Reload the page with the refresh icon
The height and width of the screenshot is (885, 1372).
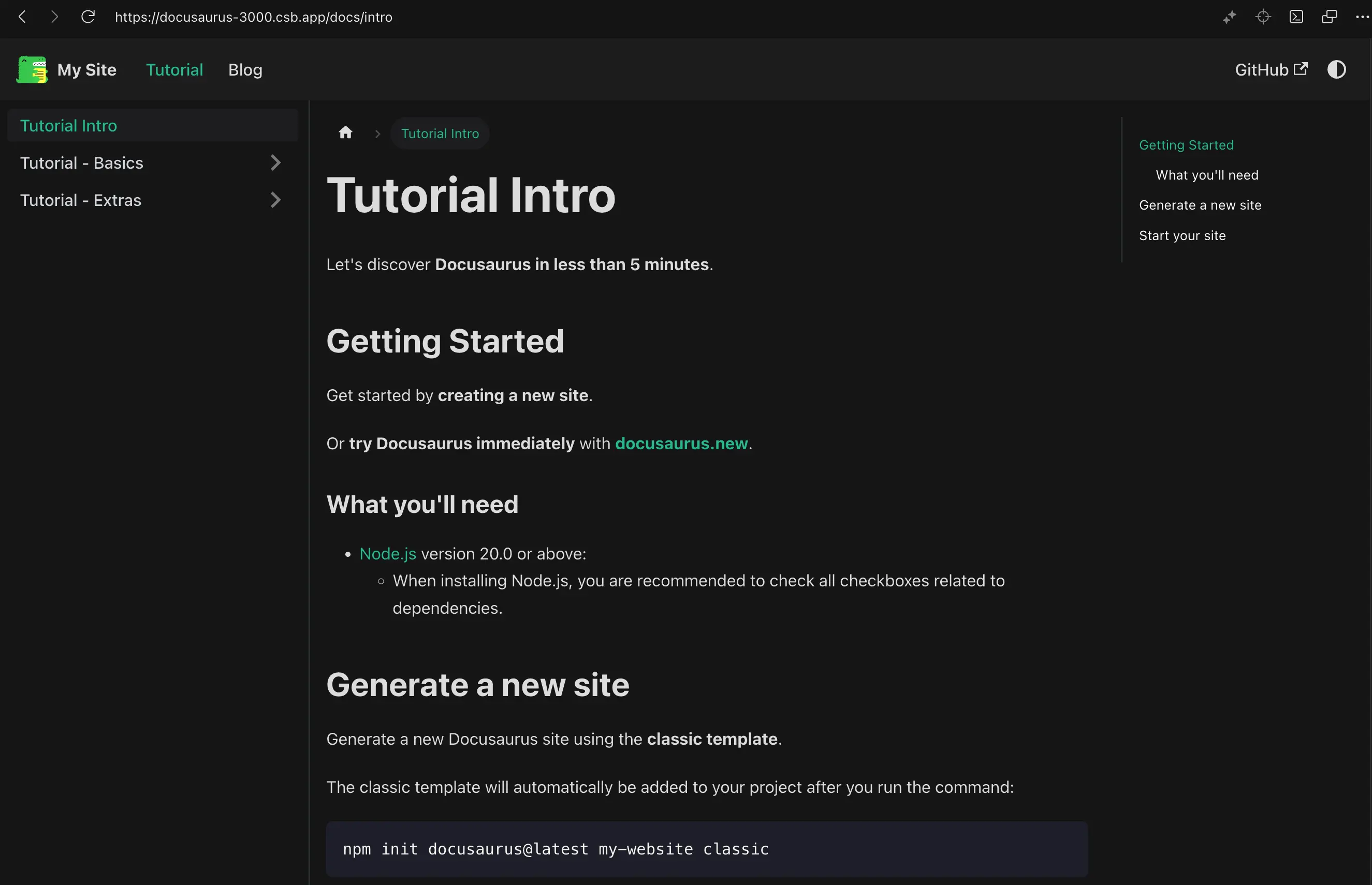click(x=87, y=17)
